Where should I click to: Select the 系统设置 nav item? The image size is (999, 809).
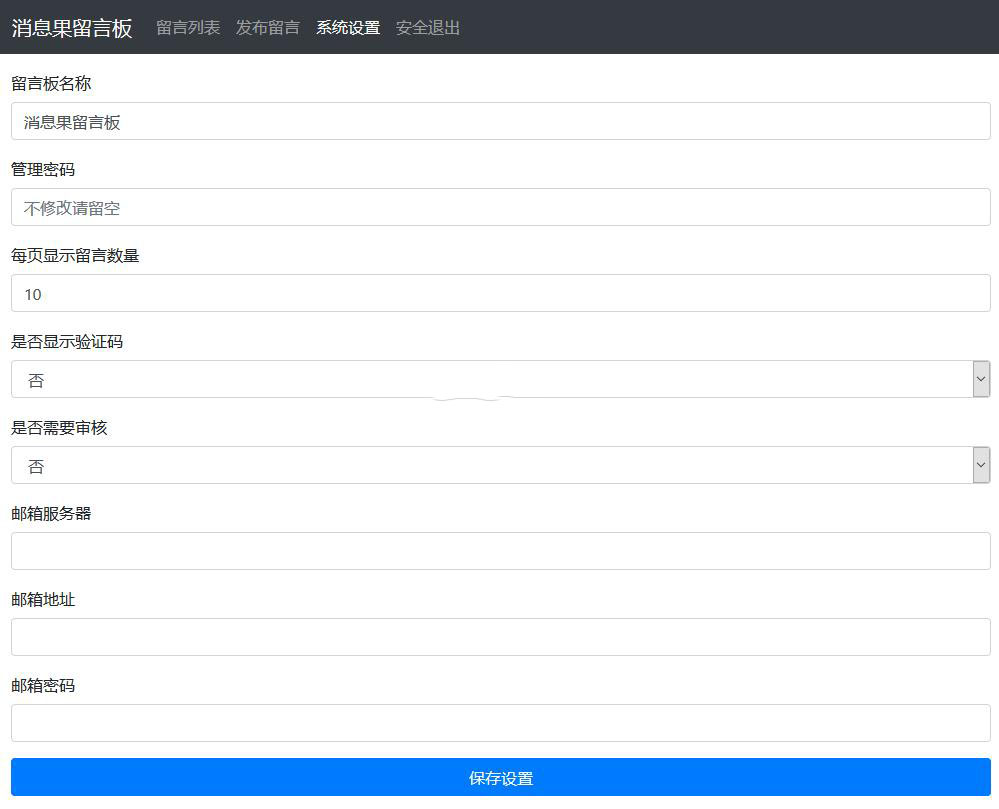[348, 27]
